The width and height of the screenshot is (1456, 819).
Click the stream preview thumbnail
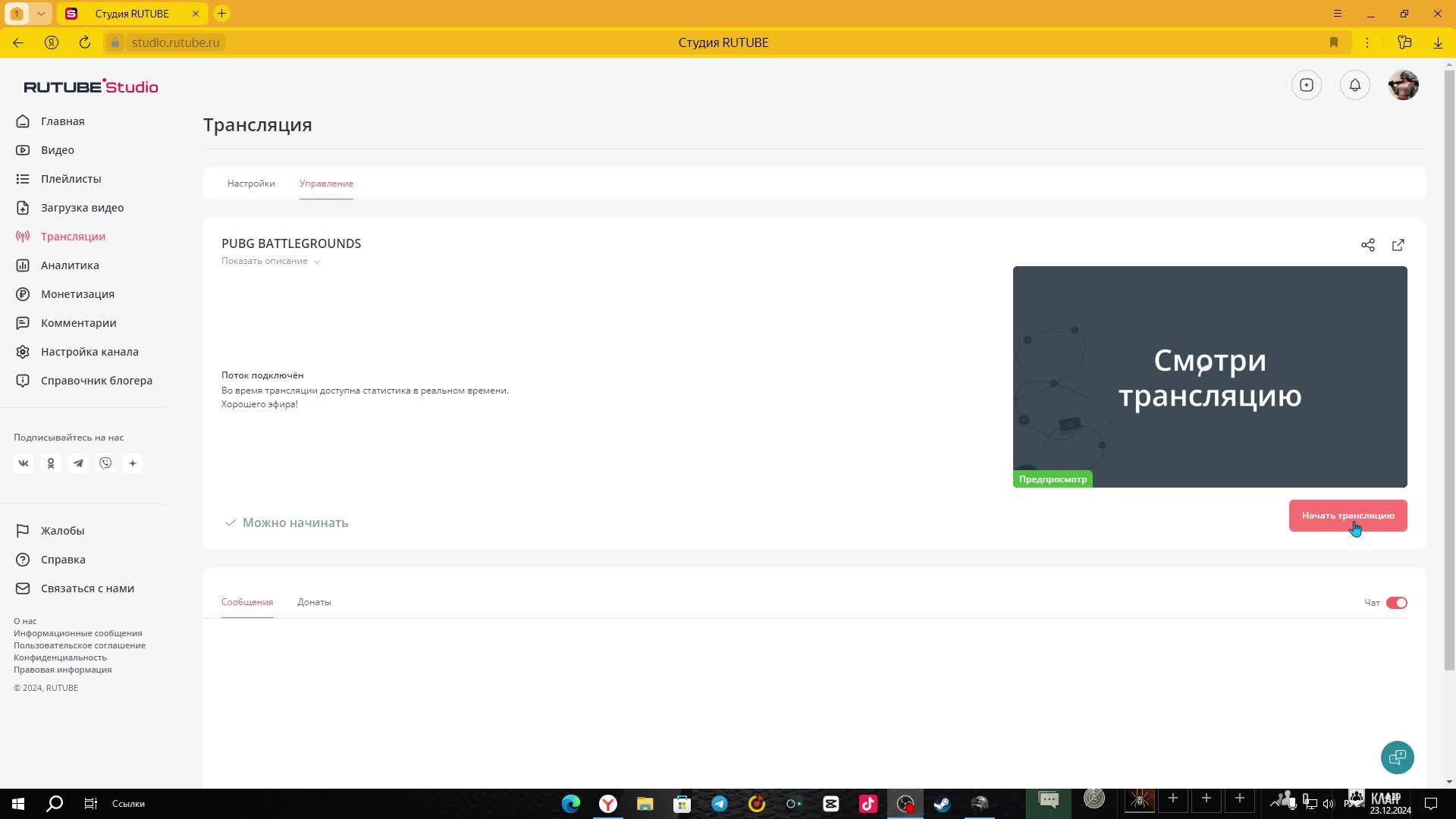1210,376
